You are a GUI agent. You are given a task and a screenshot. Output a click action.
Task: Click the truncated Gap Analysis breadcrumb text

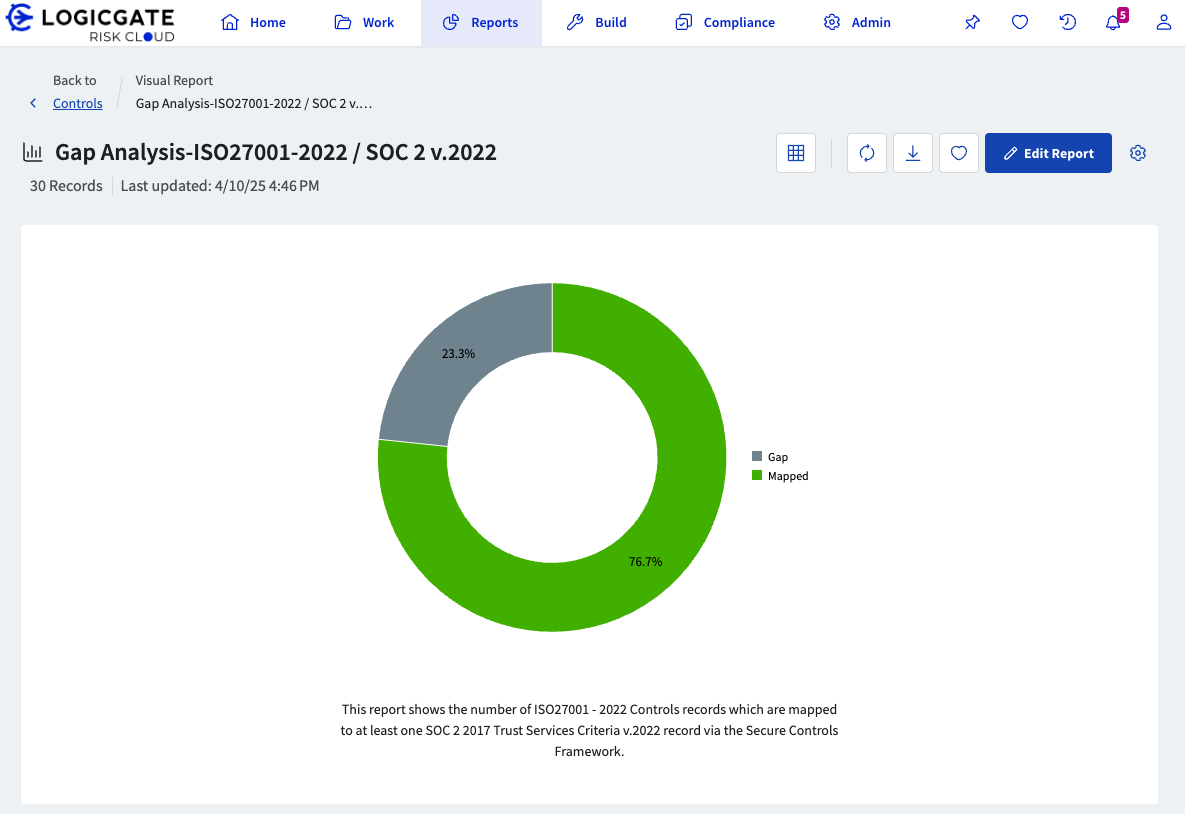[x=254, y=104]
